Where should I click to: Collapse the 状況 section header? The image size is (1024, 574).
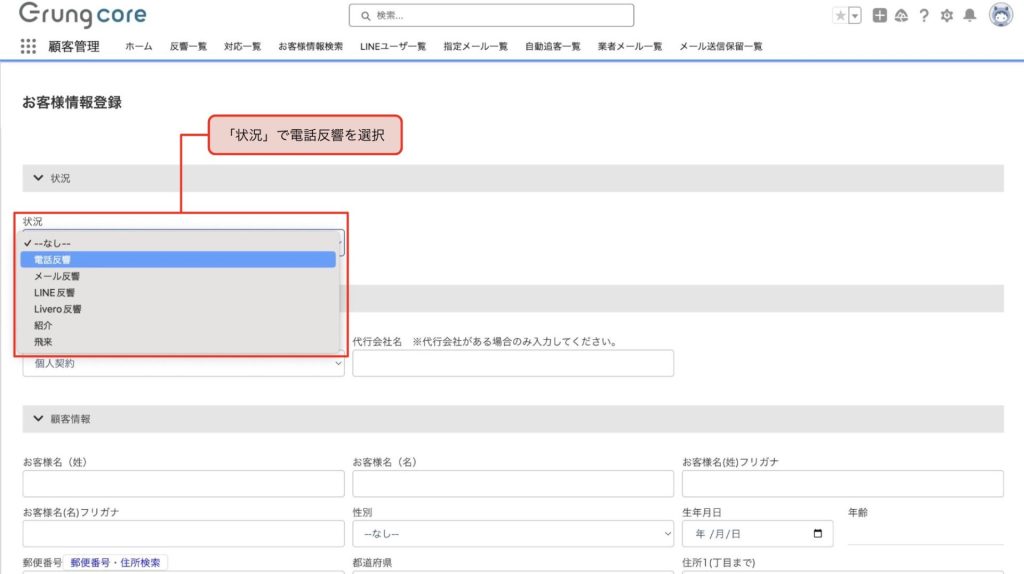point(38,178)
